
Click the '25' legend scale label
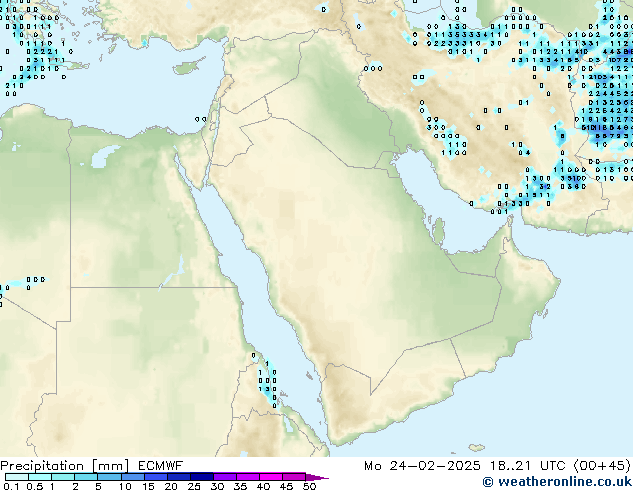tap(194, 486)
